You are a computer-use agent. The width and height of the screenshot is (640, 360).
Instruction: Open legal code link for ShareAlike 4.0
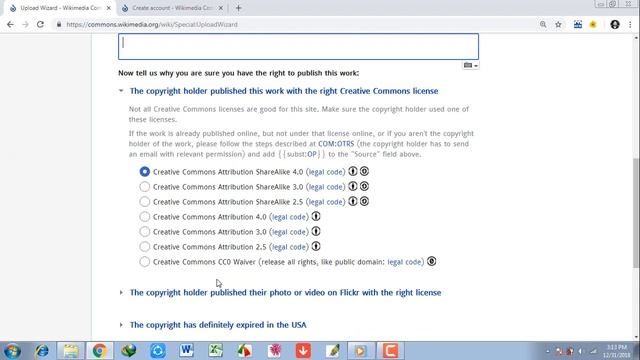coord(326,172)
